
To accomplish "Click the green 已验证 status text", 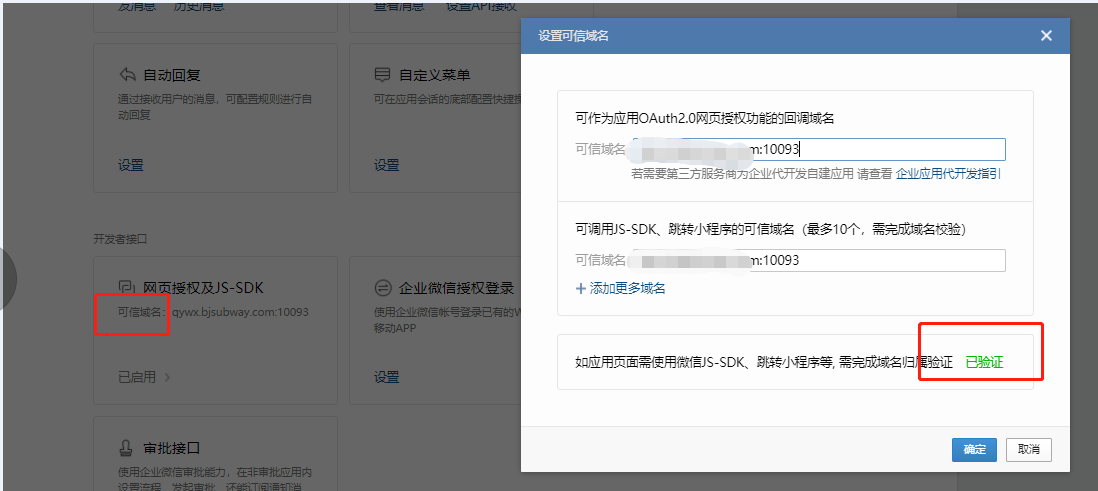I will pyautogui.click(x=984, y=362).
